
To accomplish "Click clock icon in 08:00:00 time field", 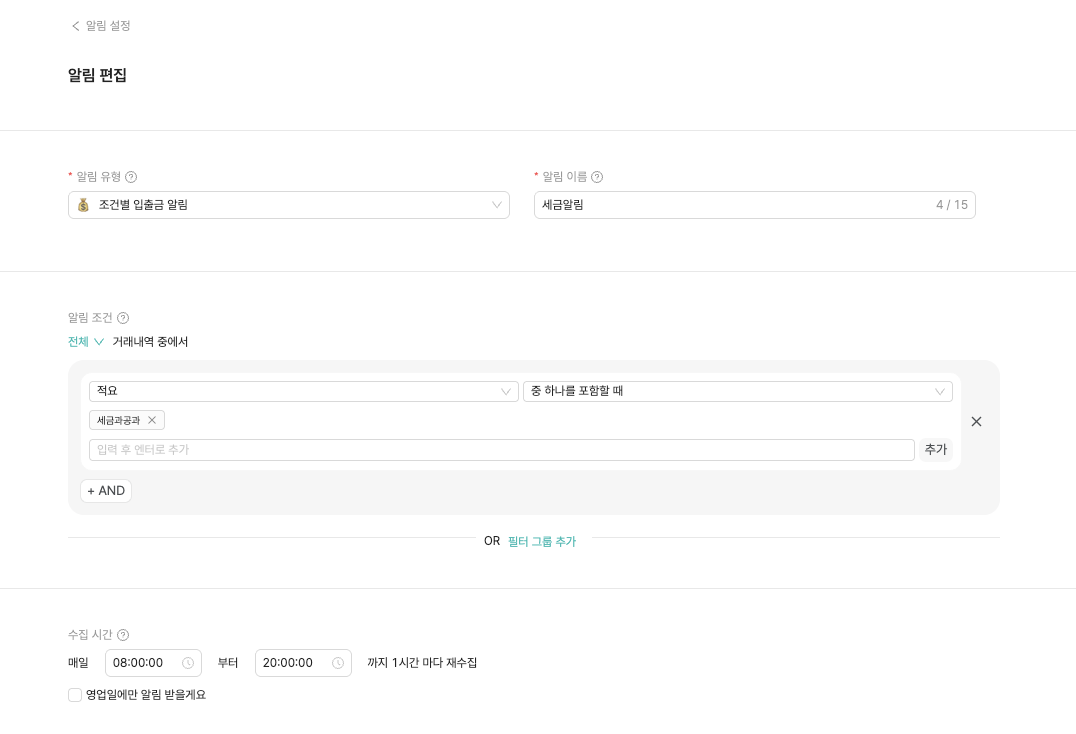I will point(188,663).
